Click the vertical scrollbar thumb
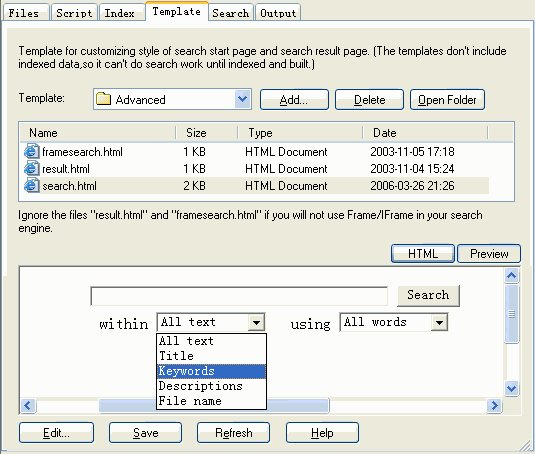The image size is (535, 454). click(x=511, y=314)
